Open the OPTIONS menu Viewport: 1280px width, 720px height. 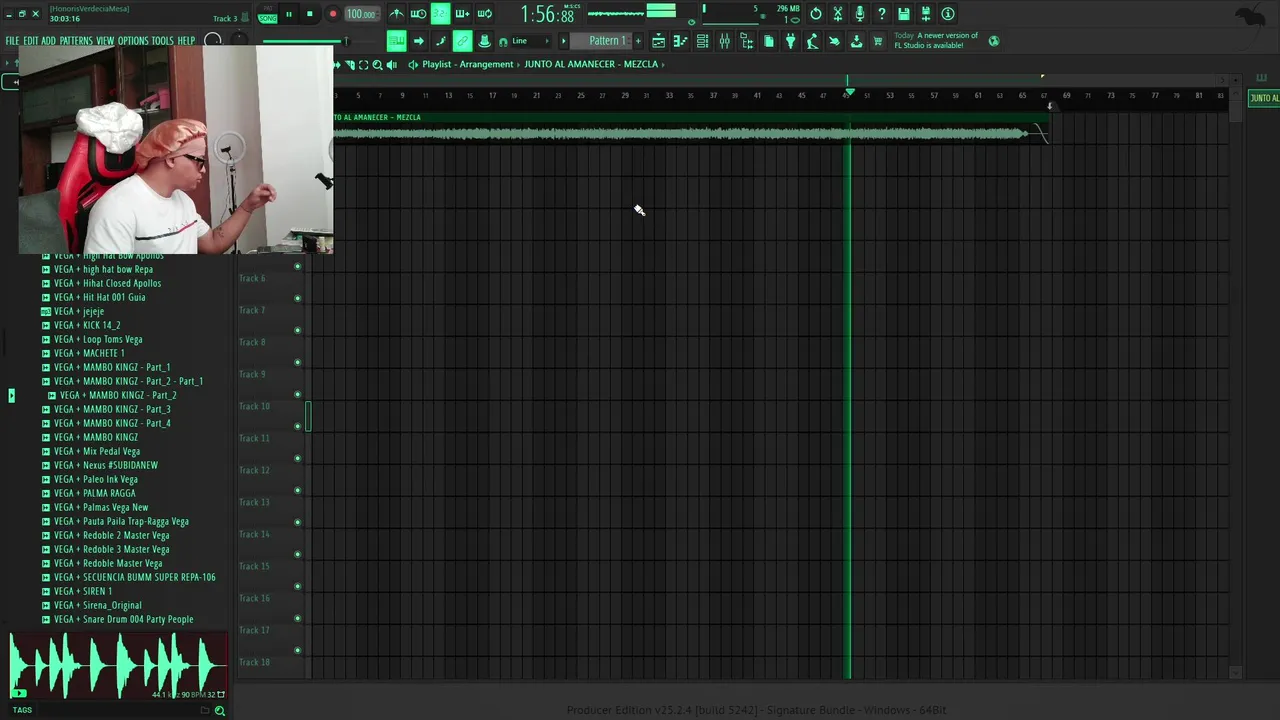133,41
